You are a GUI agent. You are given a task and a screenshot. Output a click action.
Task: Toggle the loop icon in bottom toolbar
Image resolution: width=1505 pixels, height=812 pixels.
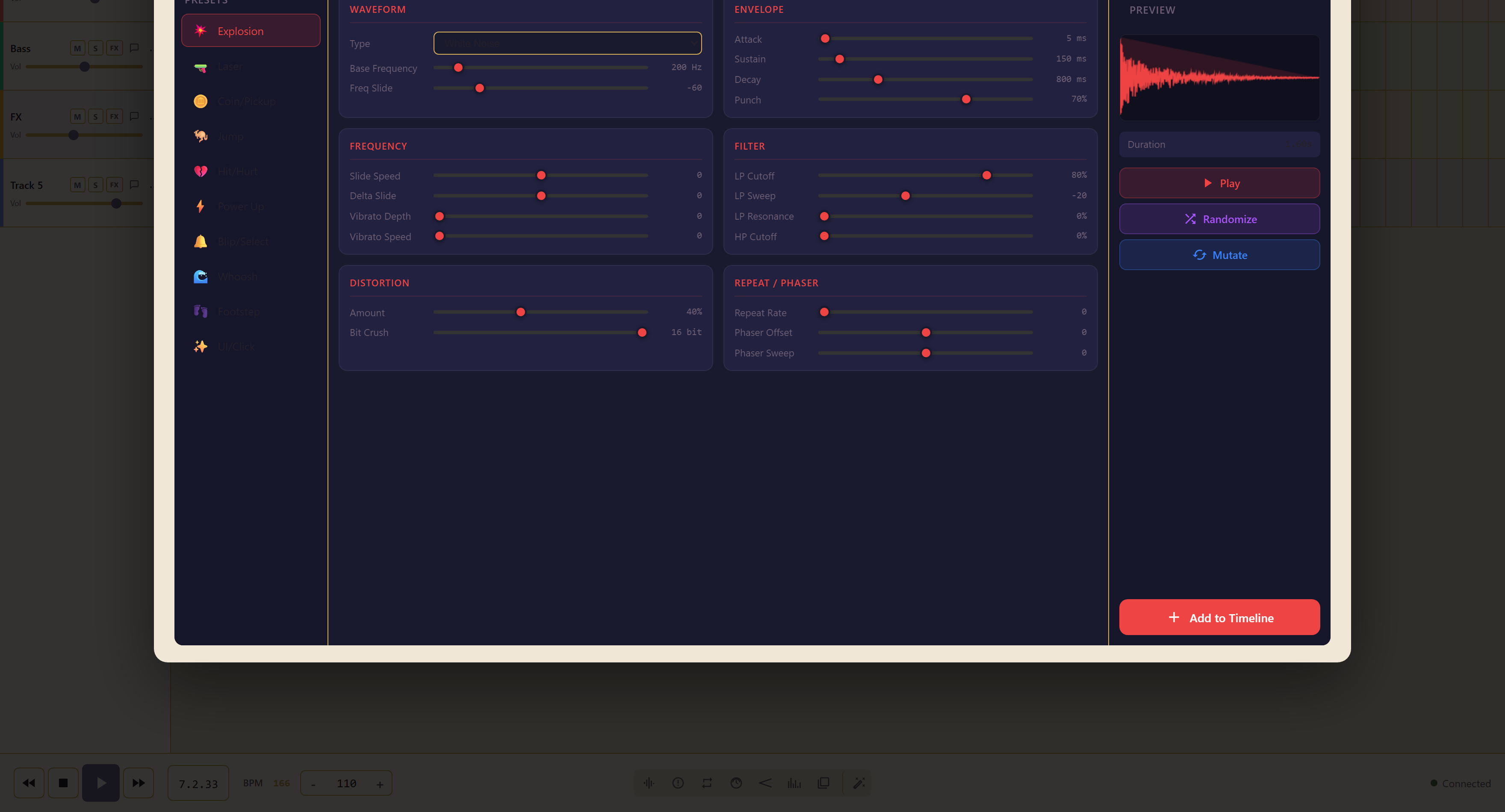707,783
